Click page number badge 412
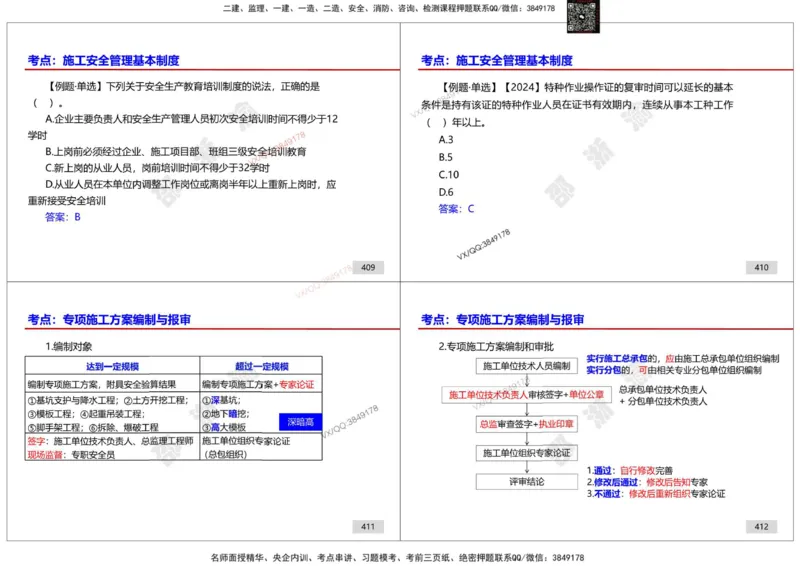Screen dimensions: 800x566 (x=761, y=527)
